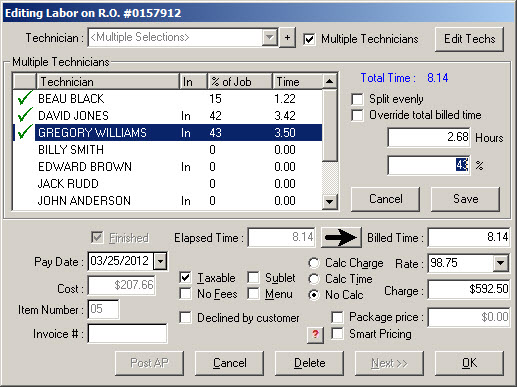Click the red question mark help icon
This screenshot has height=387, width=517.
coord(315,334)
